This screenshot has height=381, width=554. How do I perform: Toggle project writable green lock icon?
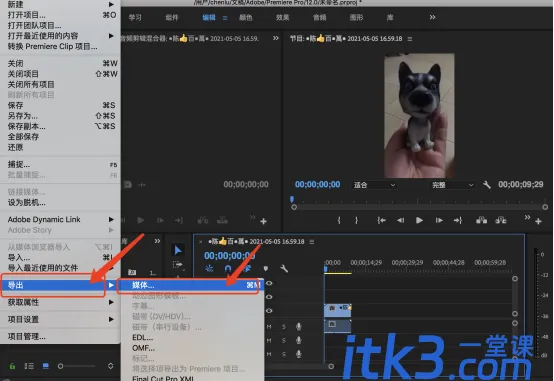[x=12, y=366]
